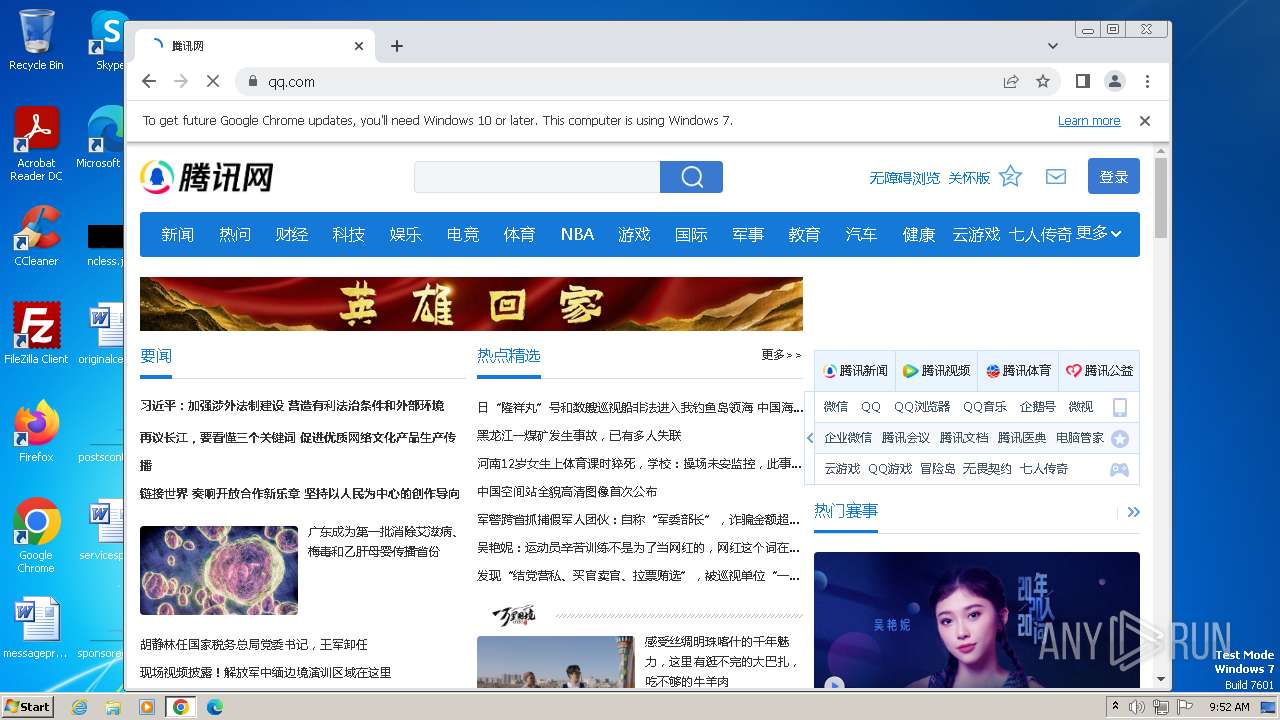Open the 腾讯会议 product link
Screen dimensions: 1280x720
coord(905,438)
